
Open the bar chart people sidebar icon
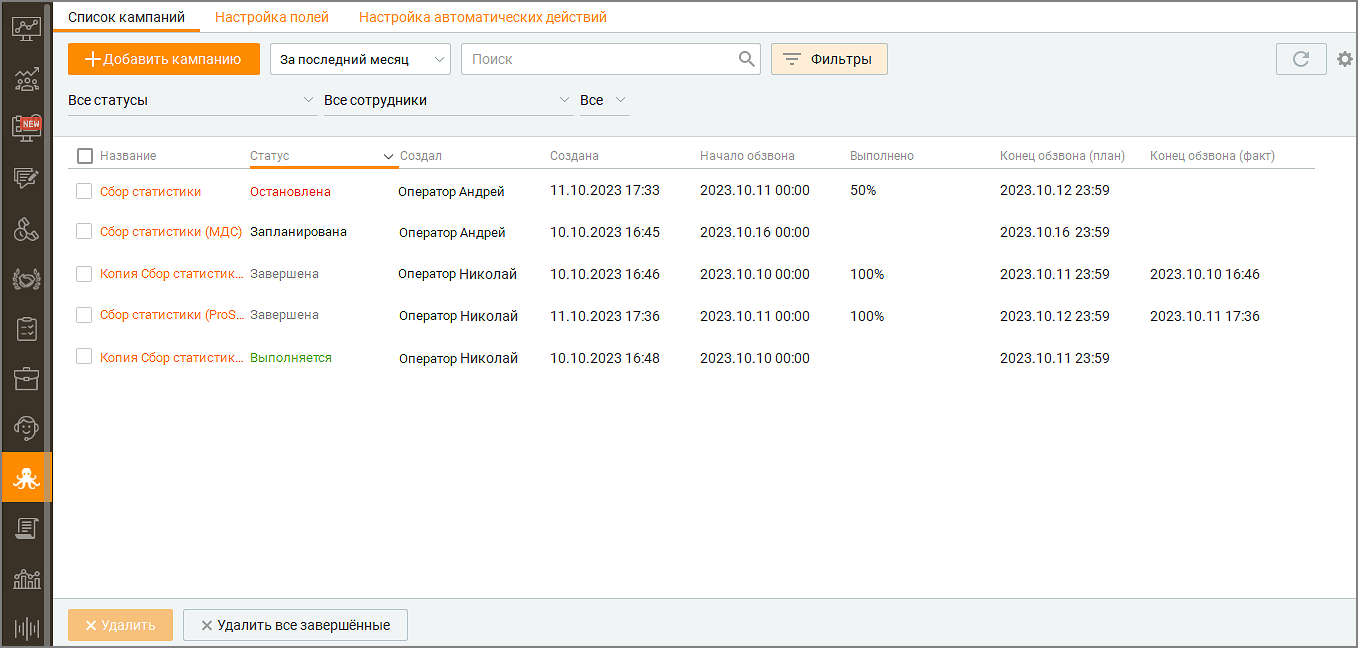tap(26, 579)
